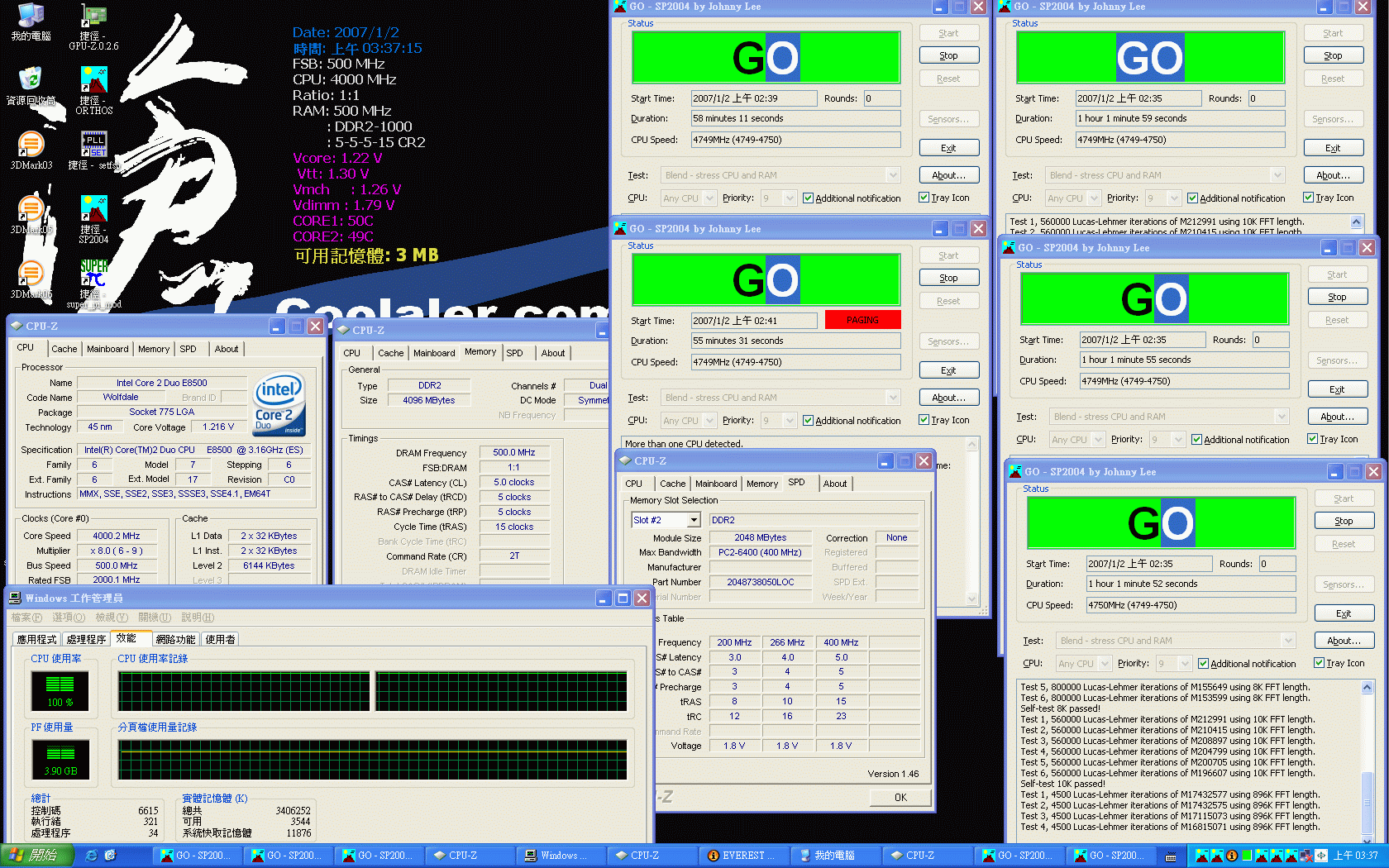Click the green square CPU usage tray icon

(1247, 856)
